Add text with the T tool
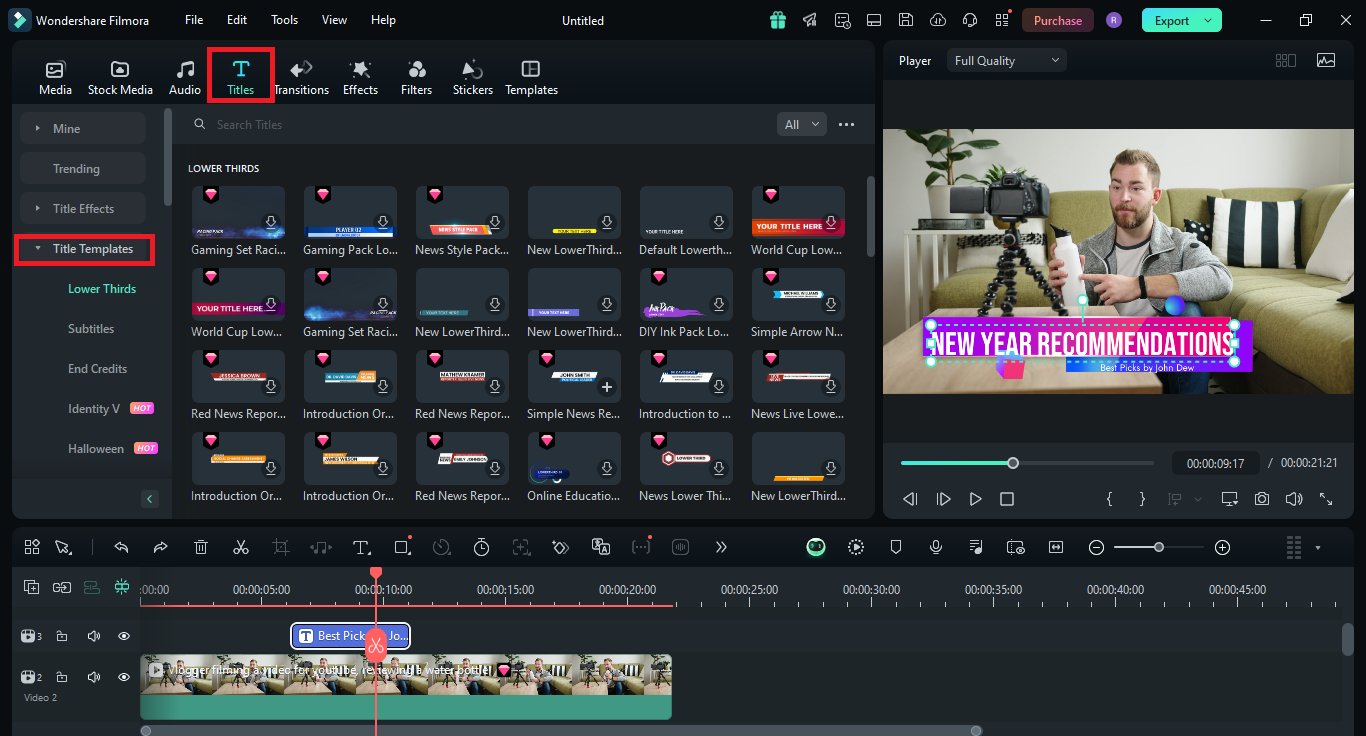 [361, 547]
